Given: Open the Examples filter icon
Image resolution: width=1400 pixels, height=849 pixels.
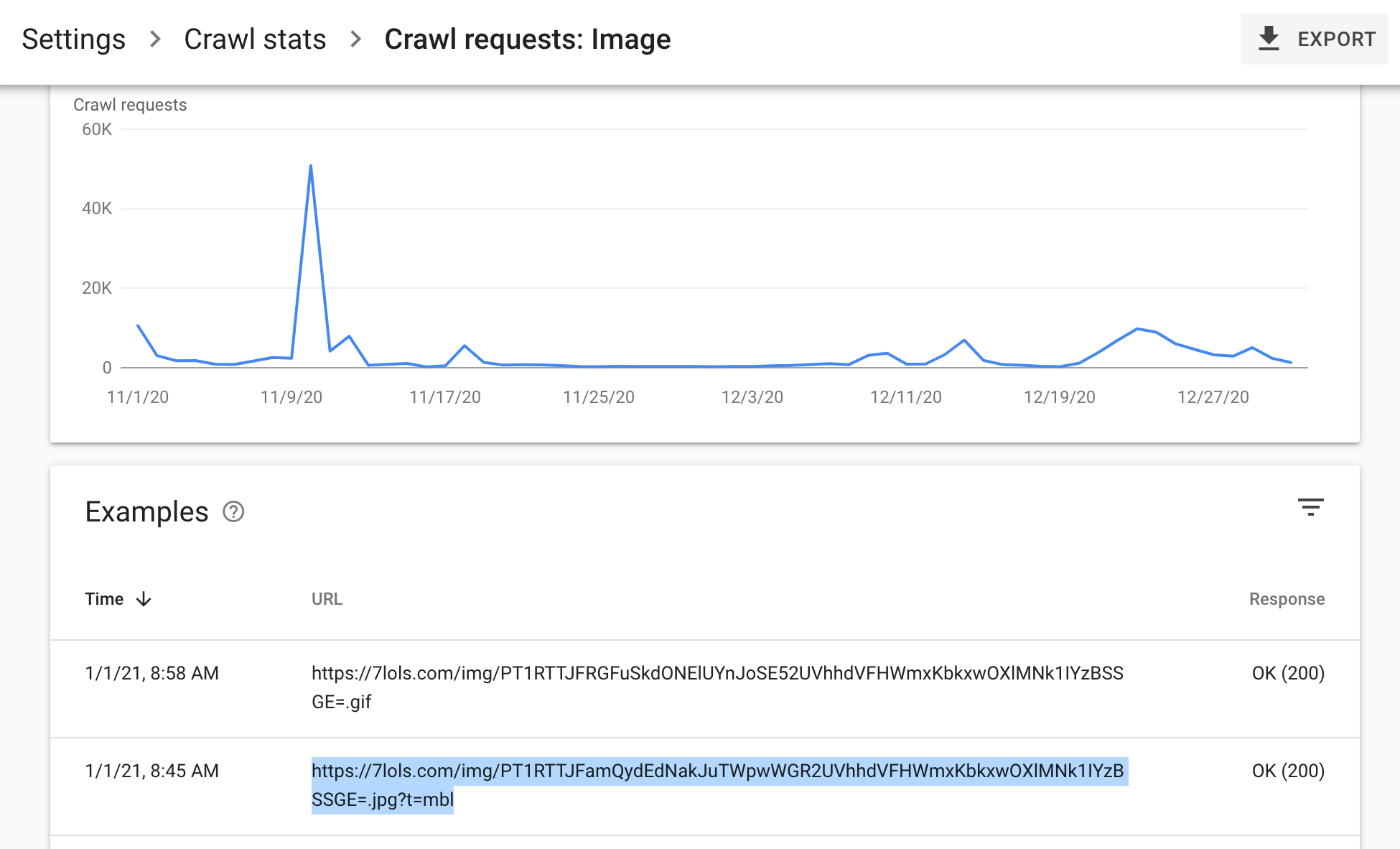Looking at the screenshot, I should point(1310,507).
